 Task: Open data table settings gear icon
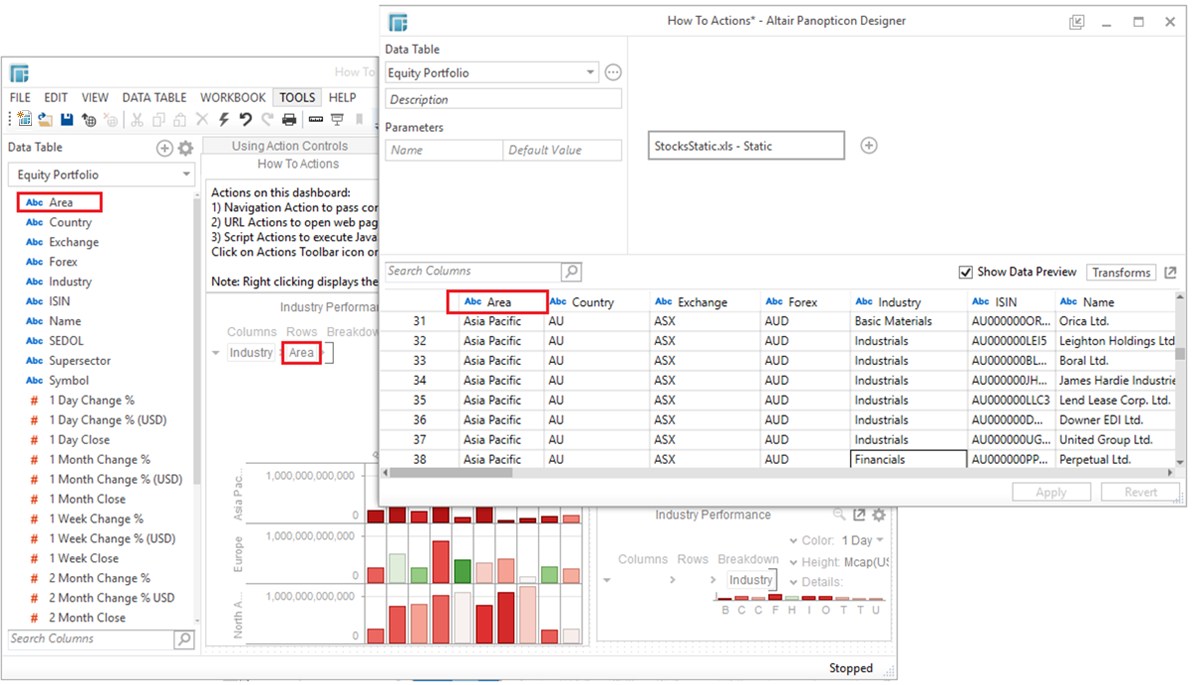[x=185, y=148]
